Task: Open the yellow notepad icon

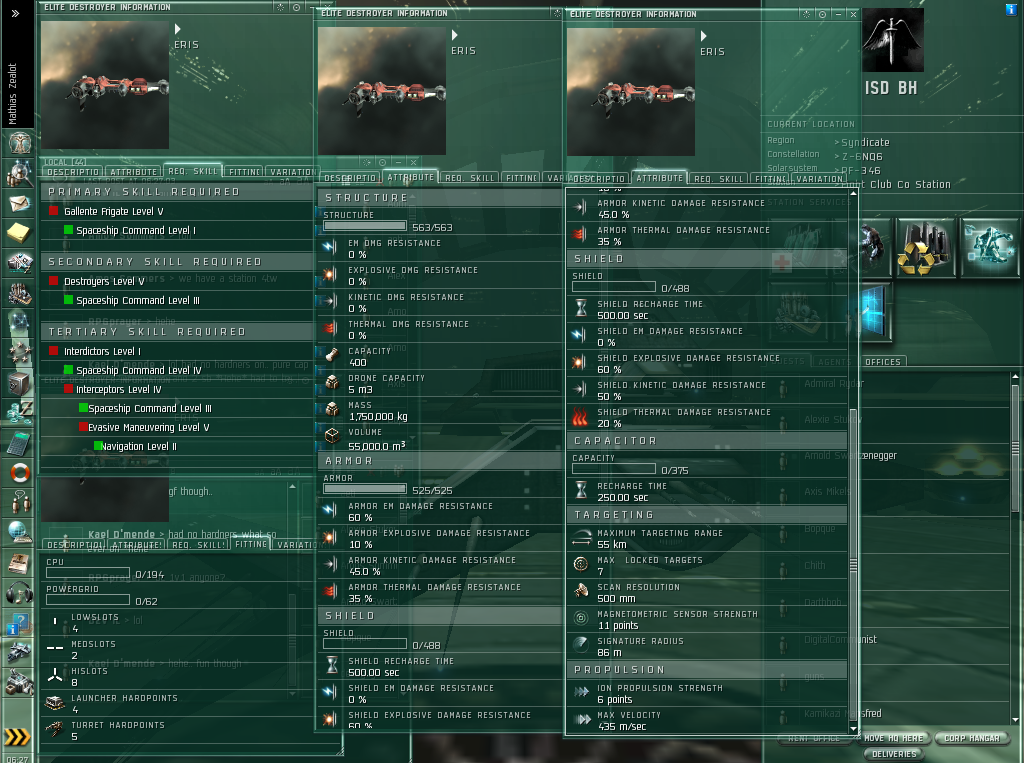Action: coord(19,233)
